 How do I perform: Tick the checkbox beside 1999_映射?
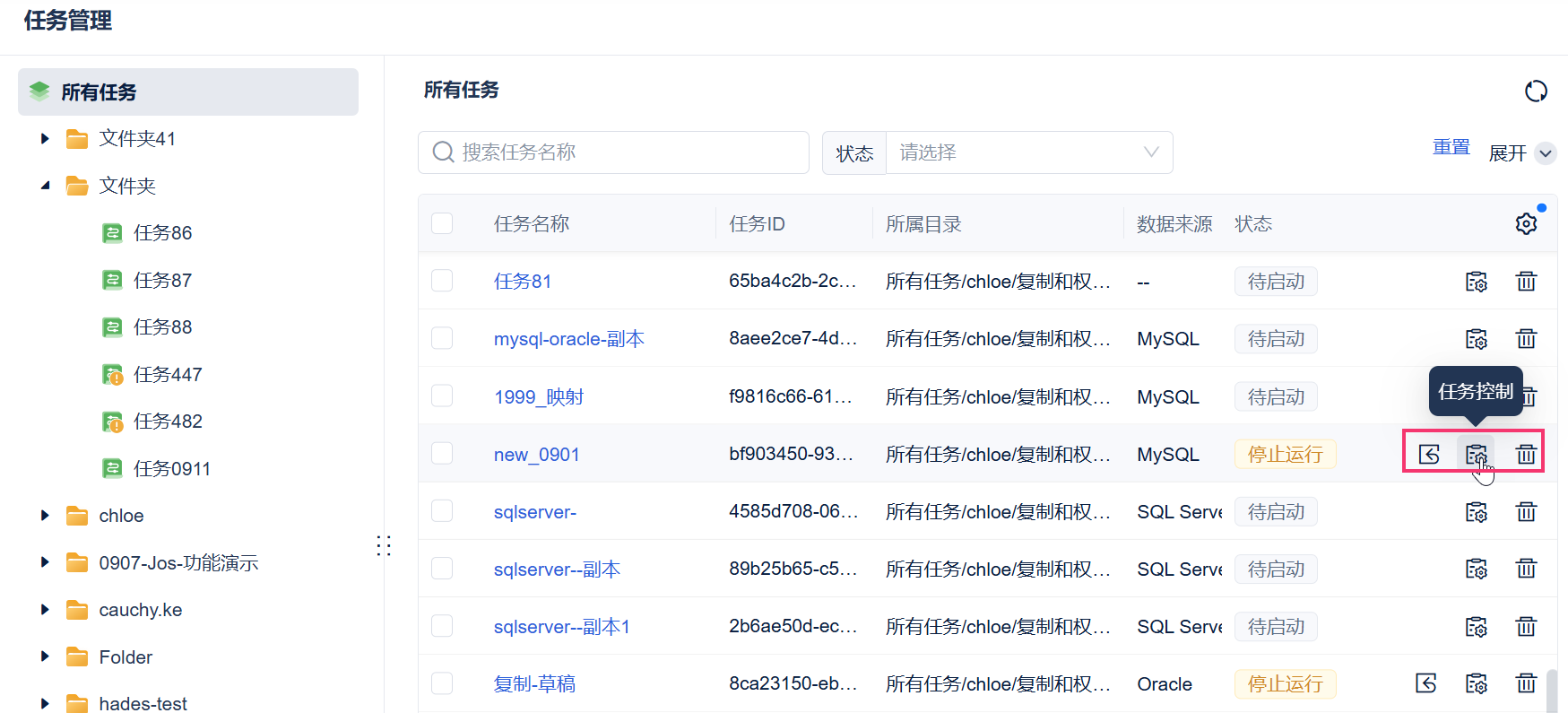(x=442, y=396)
